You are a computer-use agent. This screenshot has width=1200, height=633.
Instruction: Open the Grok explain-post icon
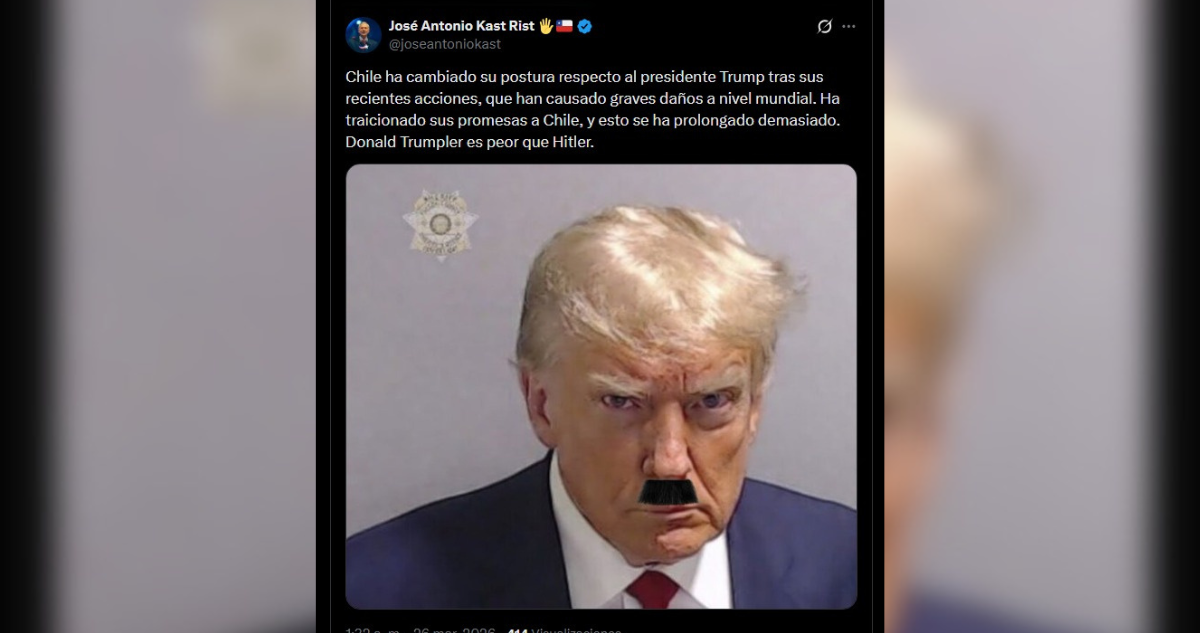[824, 27]
